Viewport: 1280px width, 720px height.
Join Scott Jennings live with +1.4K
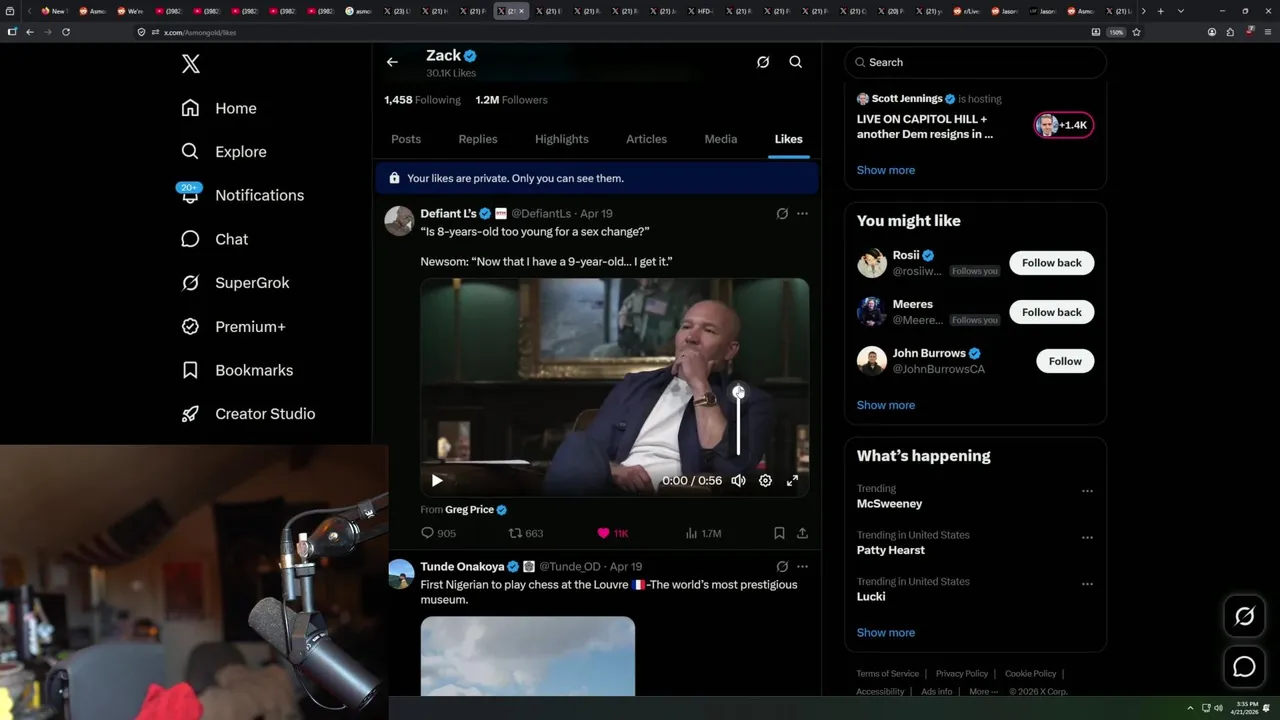[1063, 125]
